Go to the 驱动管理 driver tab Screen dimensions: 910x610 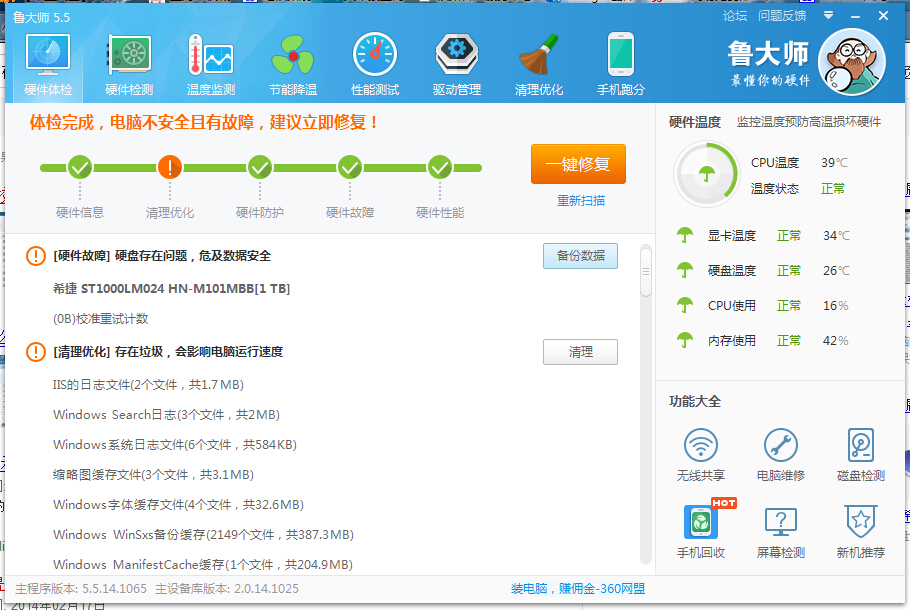click(457, 65)
